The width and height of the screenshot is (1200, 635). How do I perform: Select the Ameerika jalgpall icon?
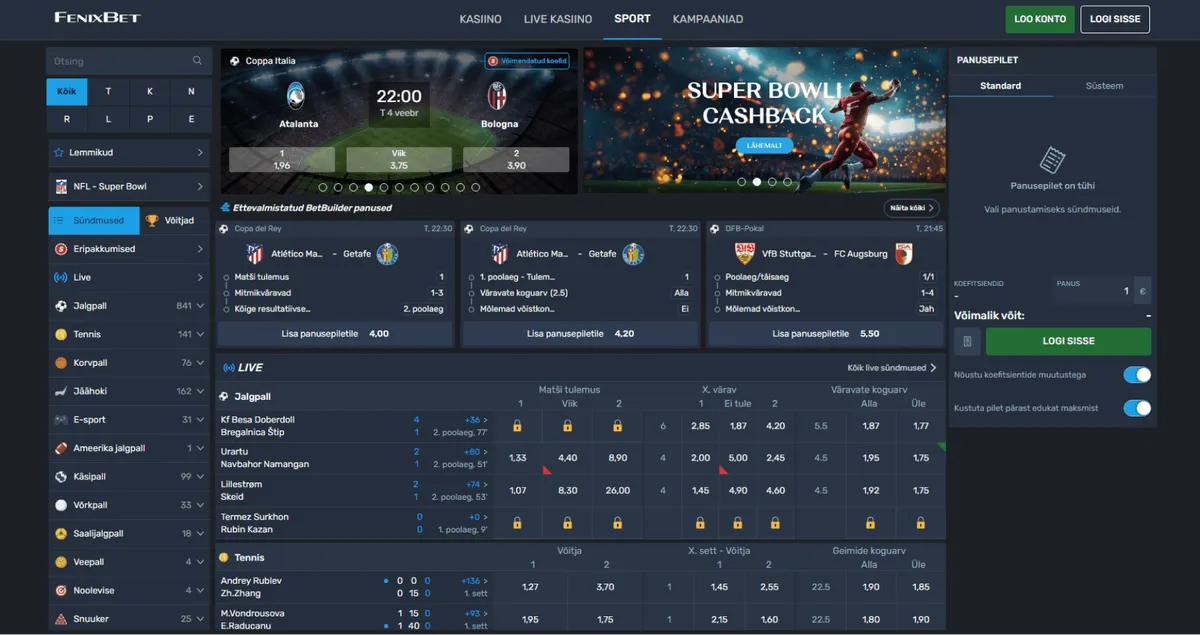click(61, 448)
